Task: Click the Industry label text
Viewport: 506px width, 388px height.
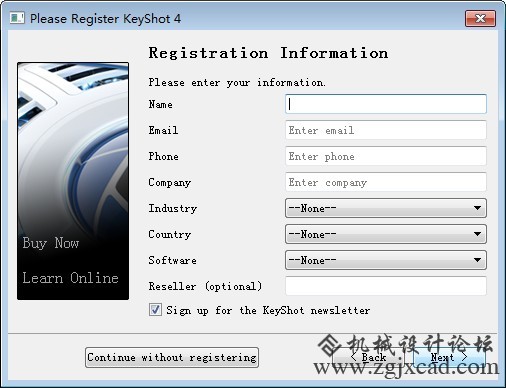Action: 173,208
